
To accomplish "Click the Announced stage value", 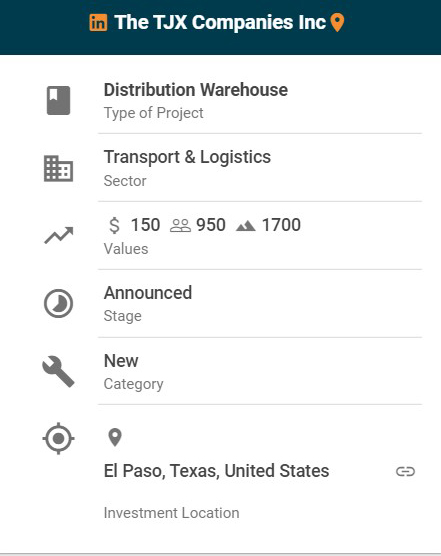I will (148, 293).
